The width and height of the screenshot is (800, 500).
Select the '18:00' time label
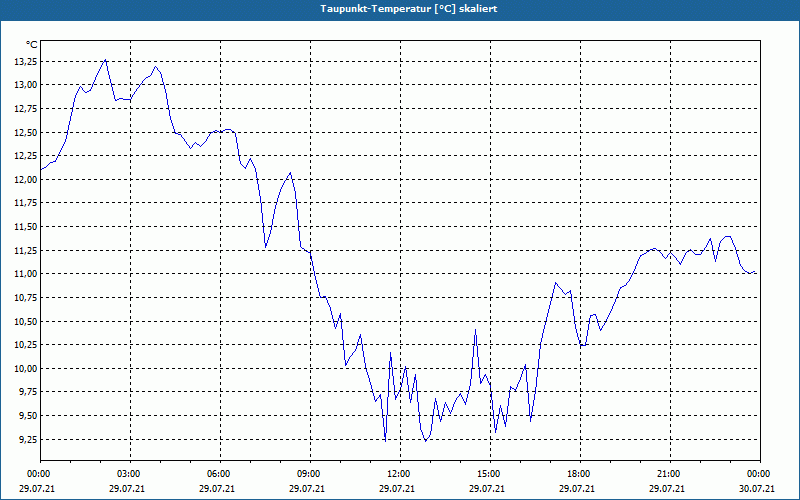pos(578,474)
